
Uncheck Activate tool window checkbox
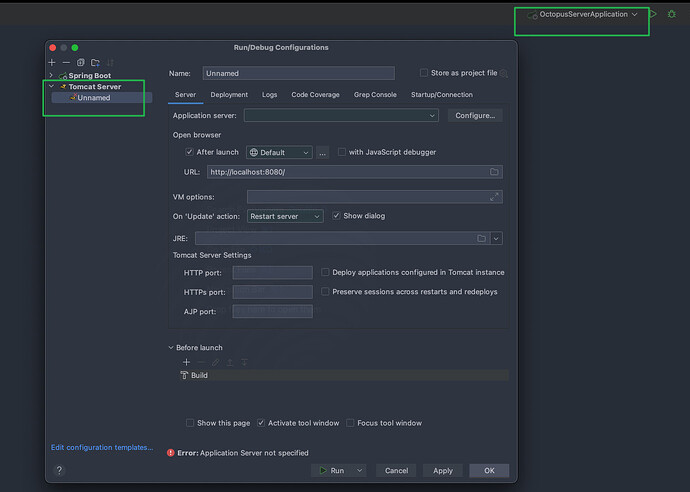pos(261,422)
